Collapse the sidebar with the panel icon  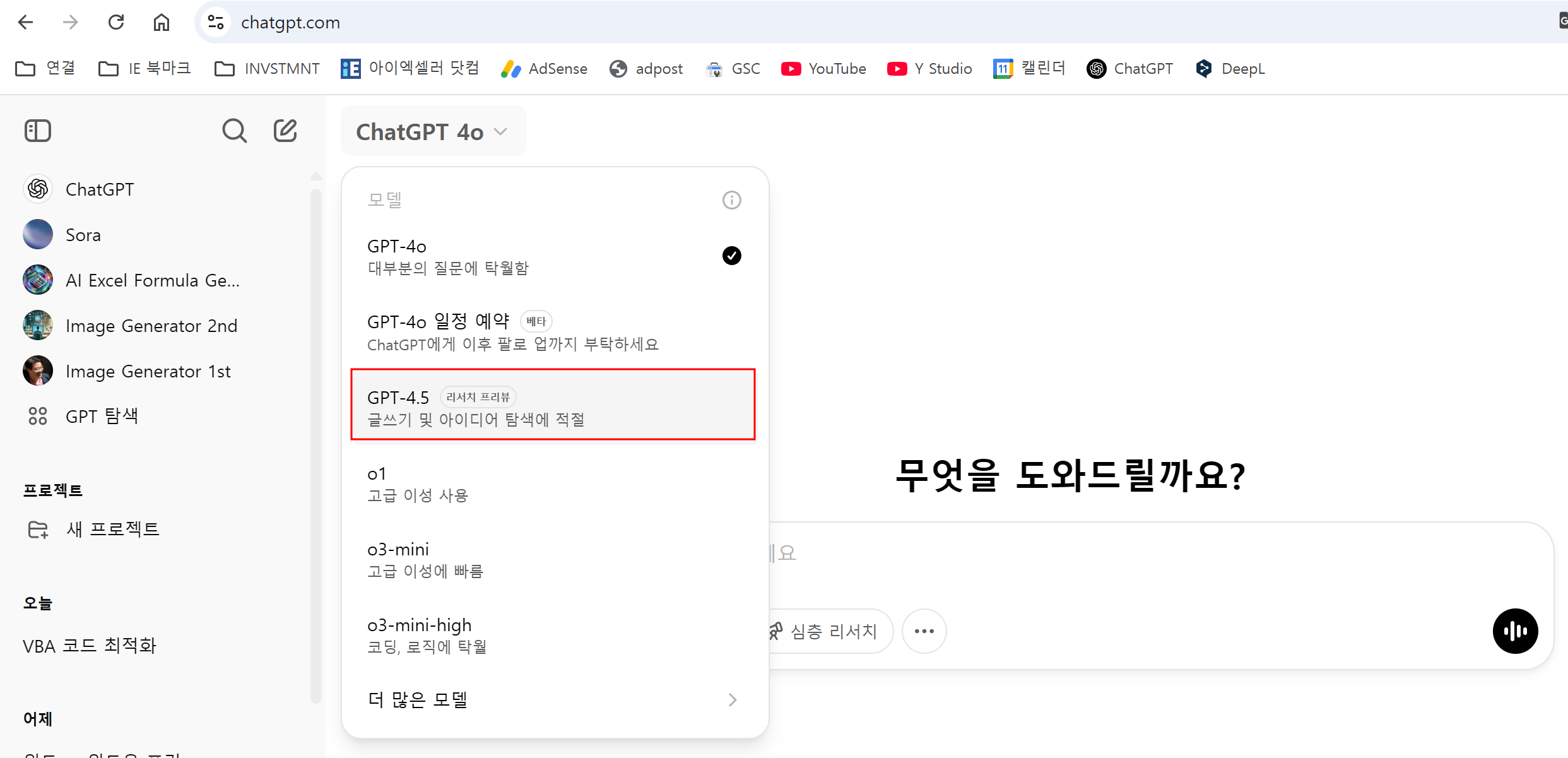[38, 131]
